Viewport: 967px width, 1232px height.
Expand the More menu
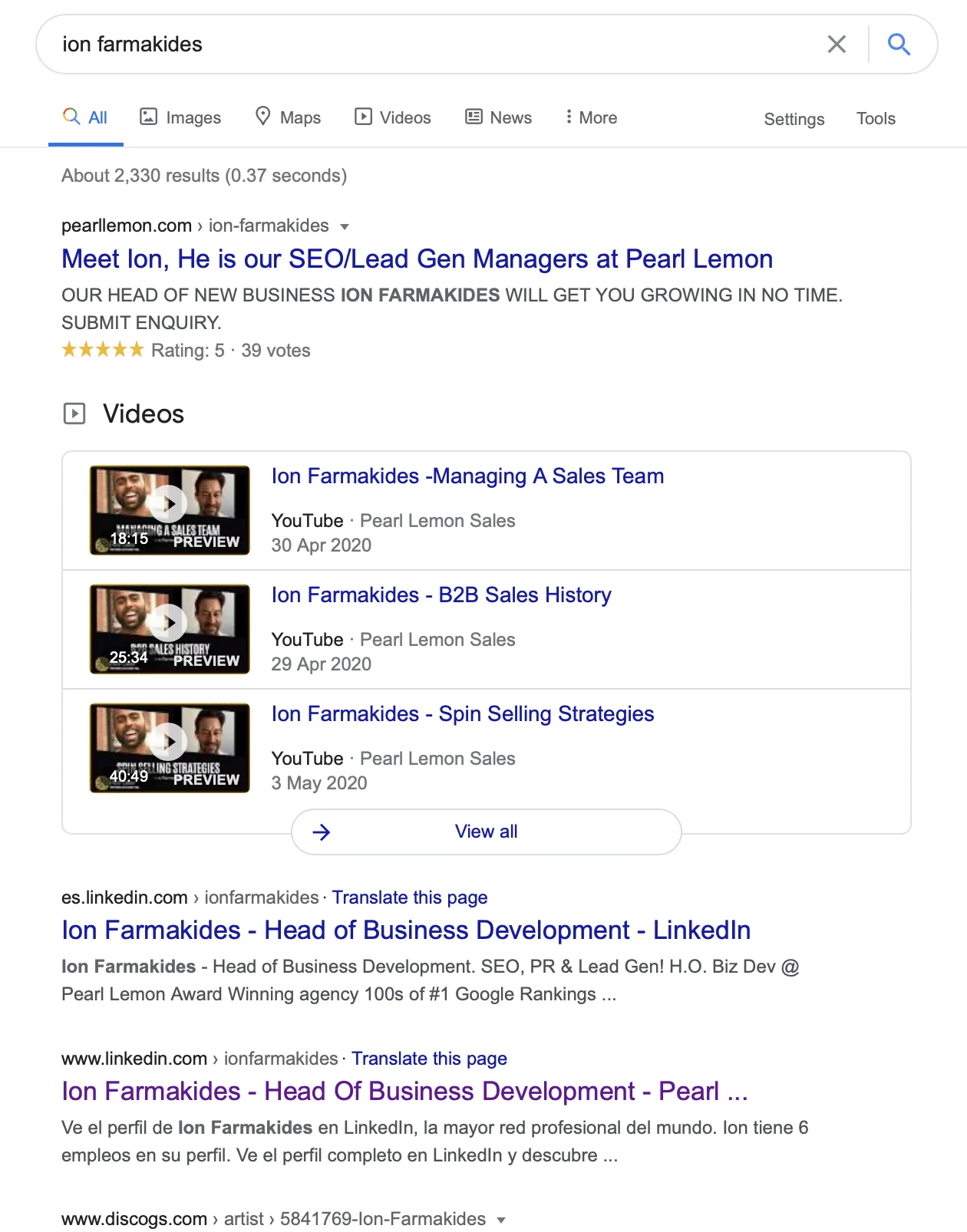(x=591, y=117)
